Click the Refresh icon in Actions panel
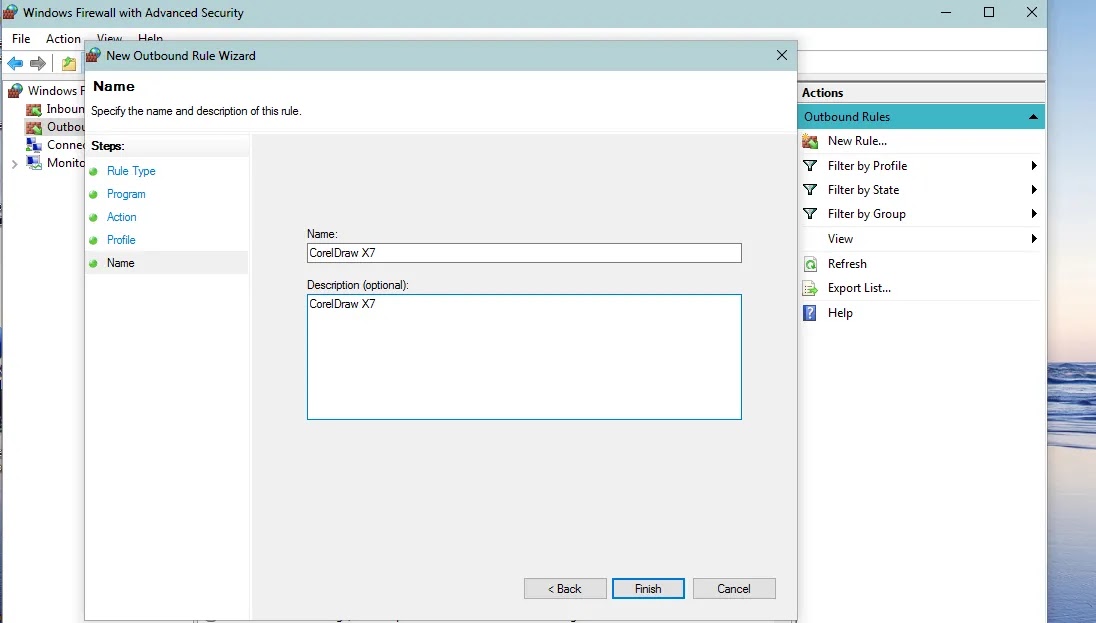Screen dimensions: 1096x623 click(x=809, y=263)
